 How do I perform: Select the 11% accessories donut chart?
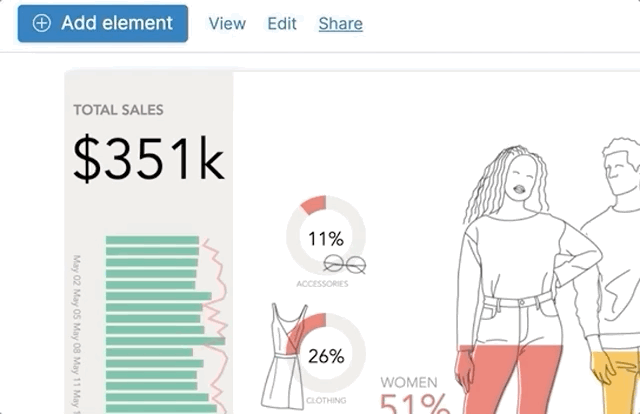tap(325, 238)
